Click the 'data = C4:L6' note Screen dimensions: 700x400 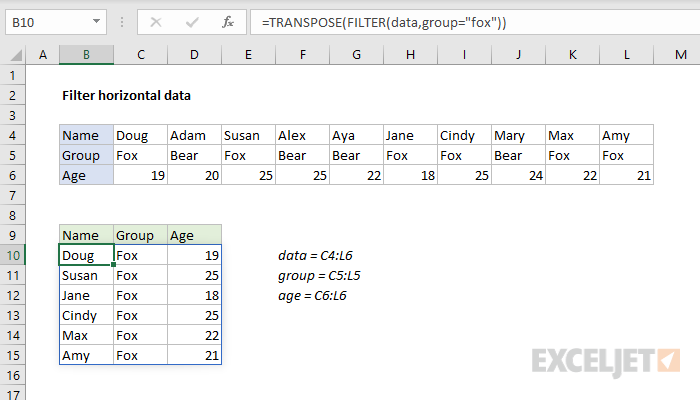[315, 255]
